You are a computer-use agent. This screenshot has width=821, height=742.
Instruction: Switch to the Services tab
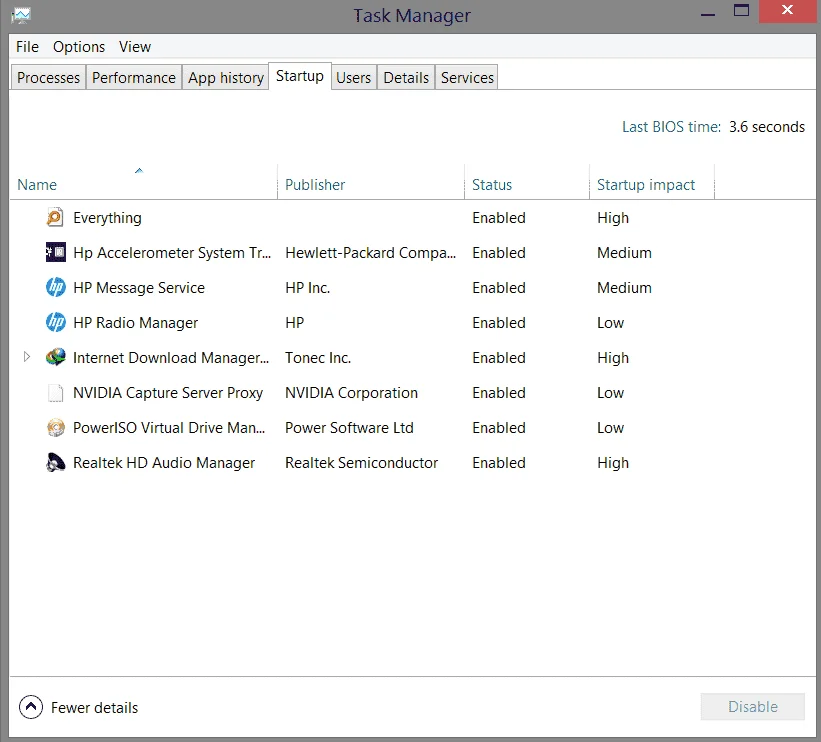tap(467, 77)
